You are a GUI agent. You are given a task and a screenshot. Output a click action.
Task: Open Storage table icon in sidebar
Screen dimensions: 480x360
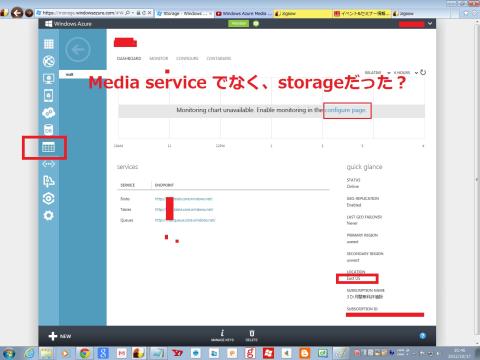click(49, 147)
